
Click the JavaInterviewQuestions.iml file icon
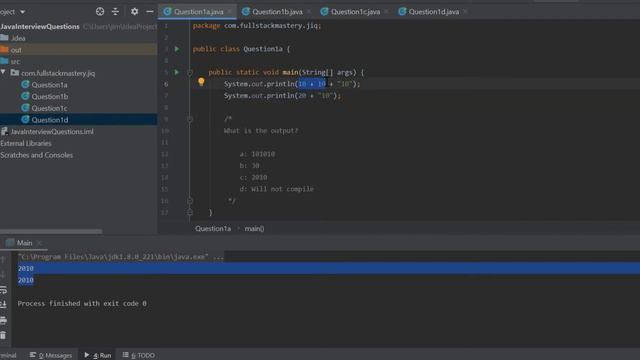4,131
